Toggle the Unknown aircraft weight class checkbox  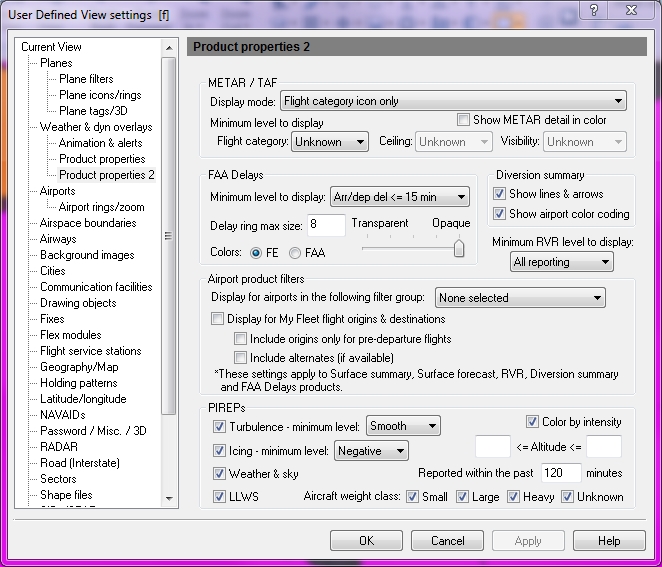[567, 496]
